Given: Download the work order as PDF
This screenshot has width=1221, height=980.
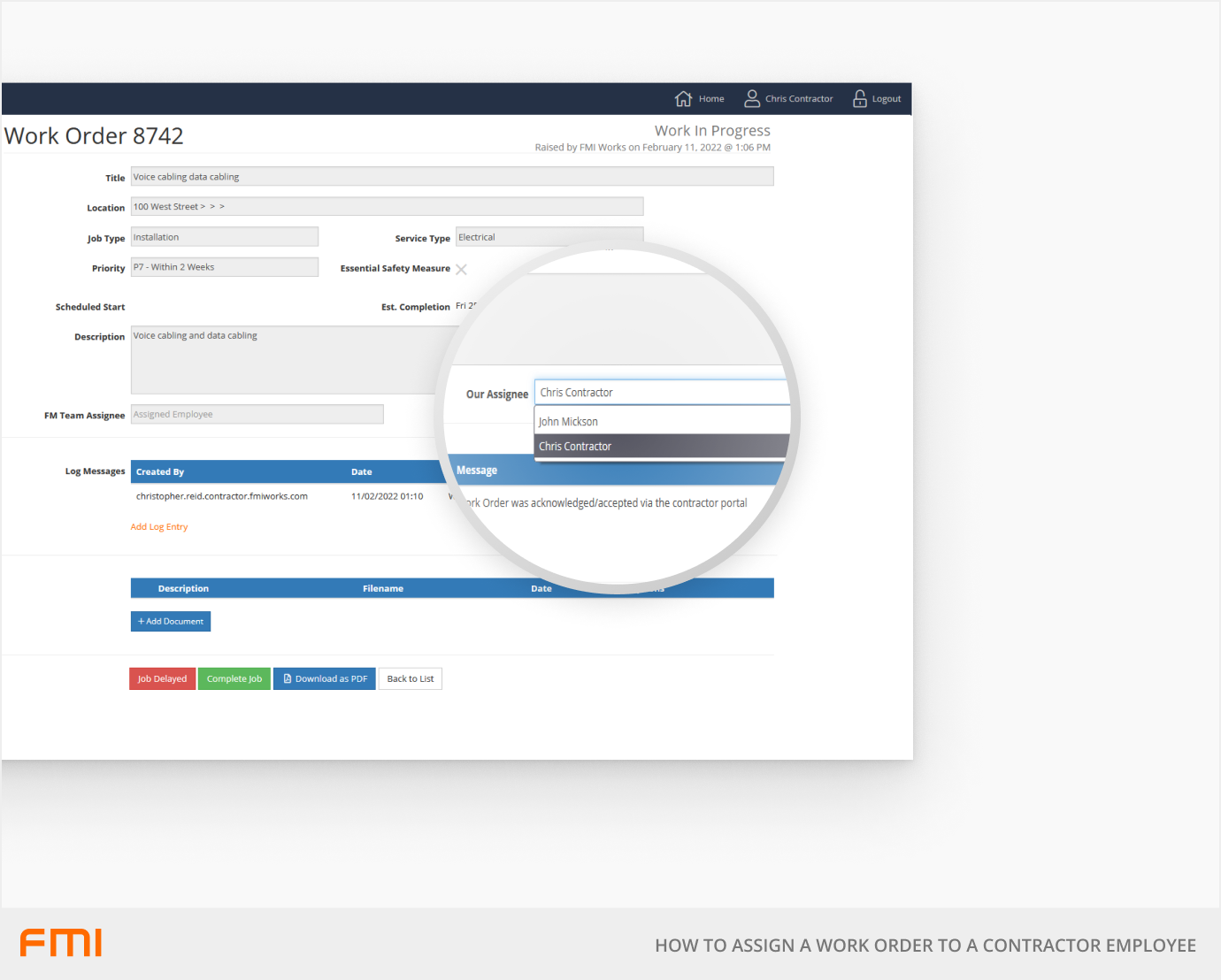Looking at the screenshot, I should pos(324,679).
